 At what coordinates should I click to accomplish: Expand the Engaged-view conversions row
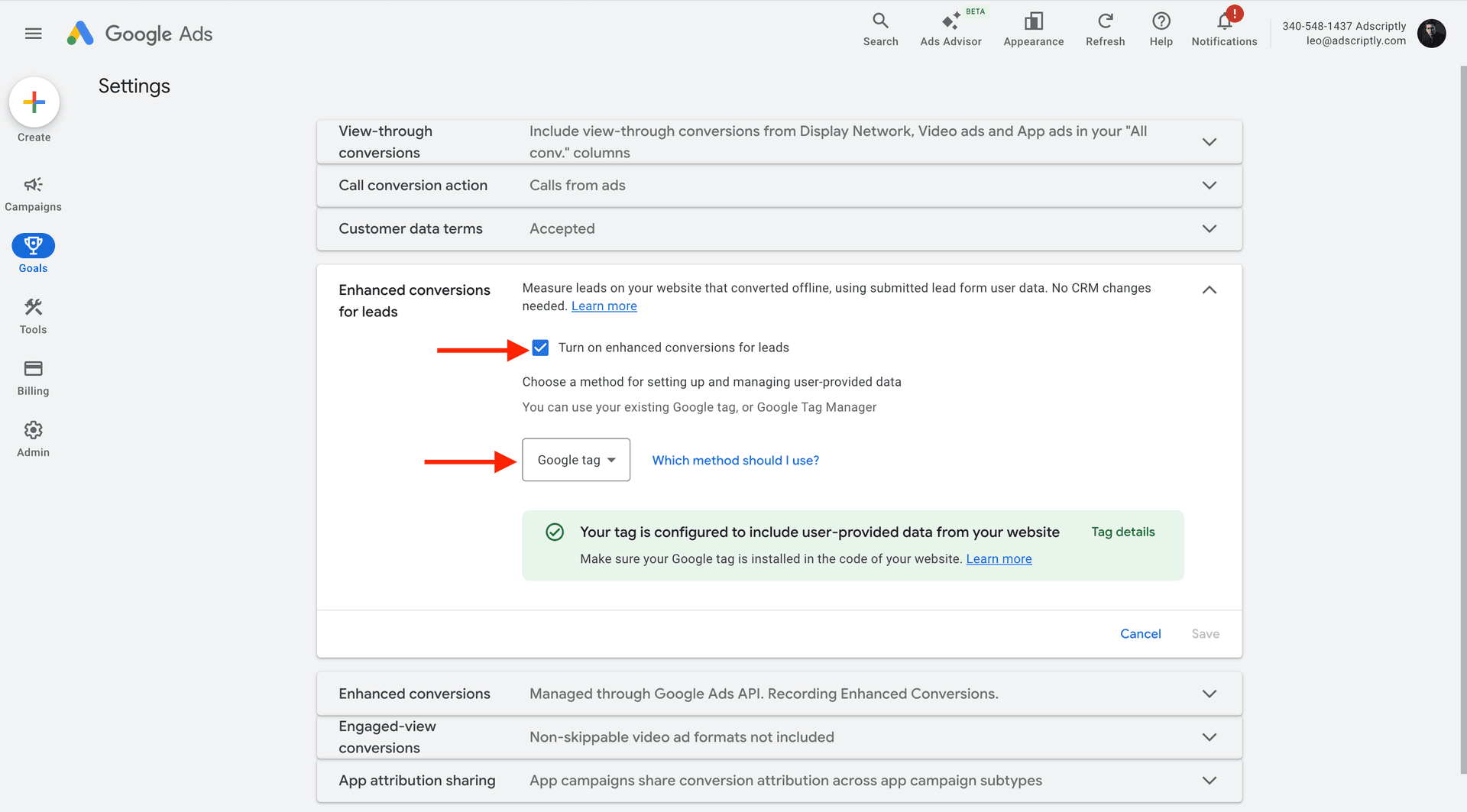[1209, 737]
